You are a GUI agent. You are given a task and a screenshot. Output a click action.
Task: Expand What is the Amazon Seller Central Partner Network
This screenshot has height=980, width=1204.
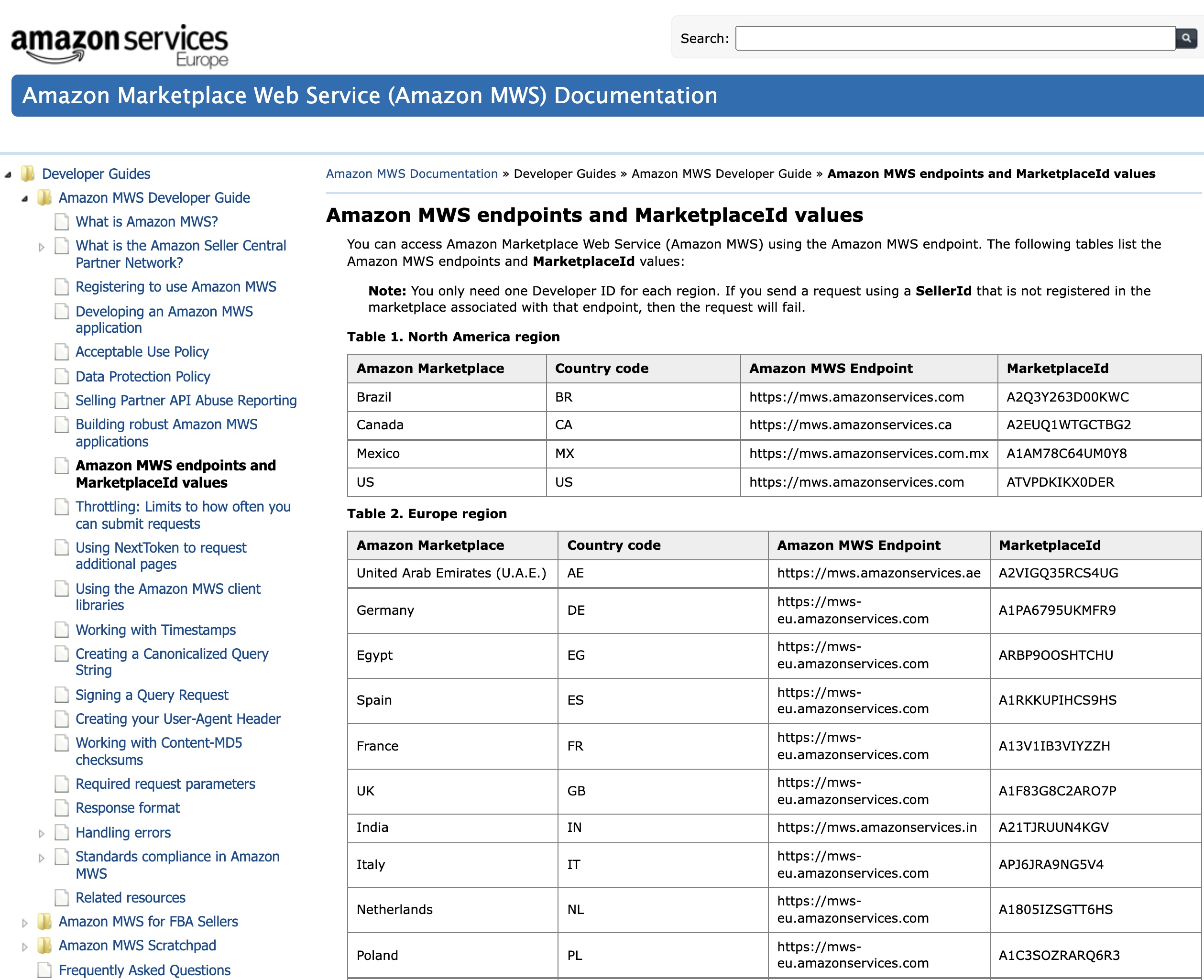point(41,247)
